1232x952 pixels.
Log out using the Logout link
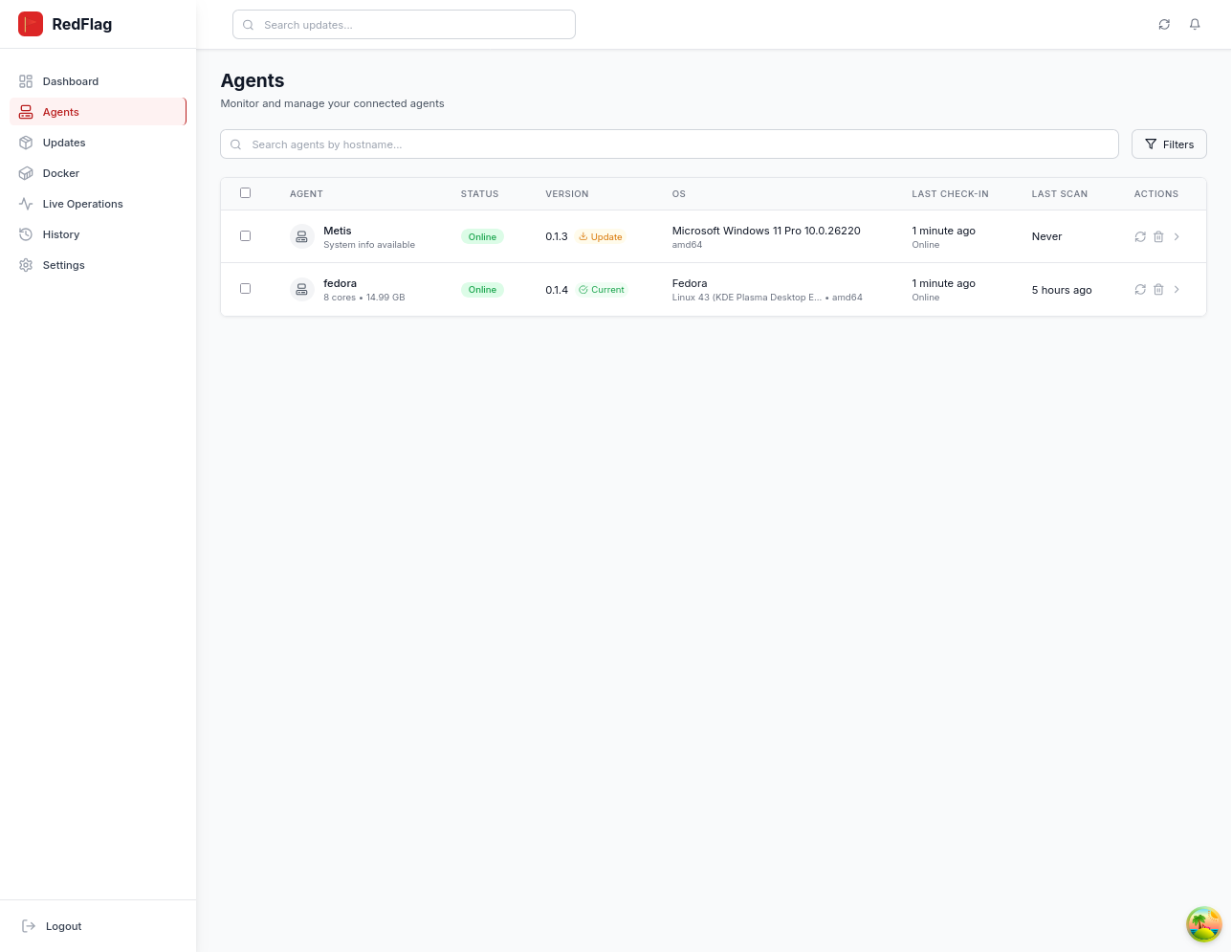[x=63, y=926]
